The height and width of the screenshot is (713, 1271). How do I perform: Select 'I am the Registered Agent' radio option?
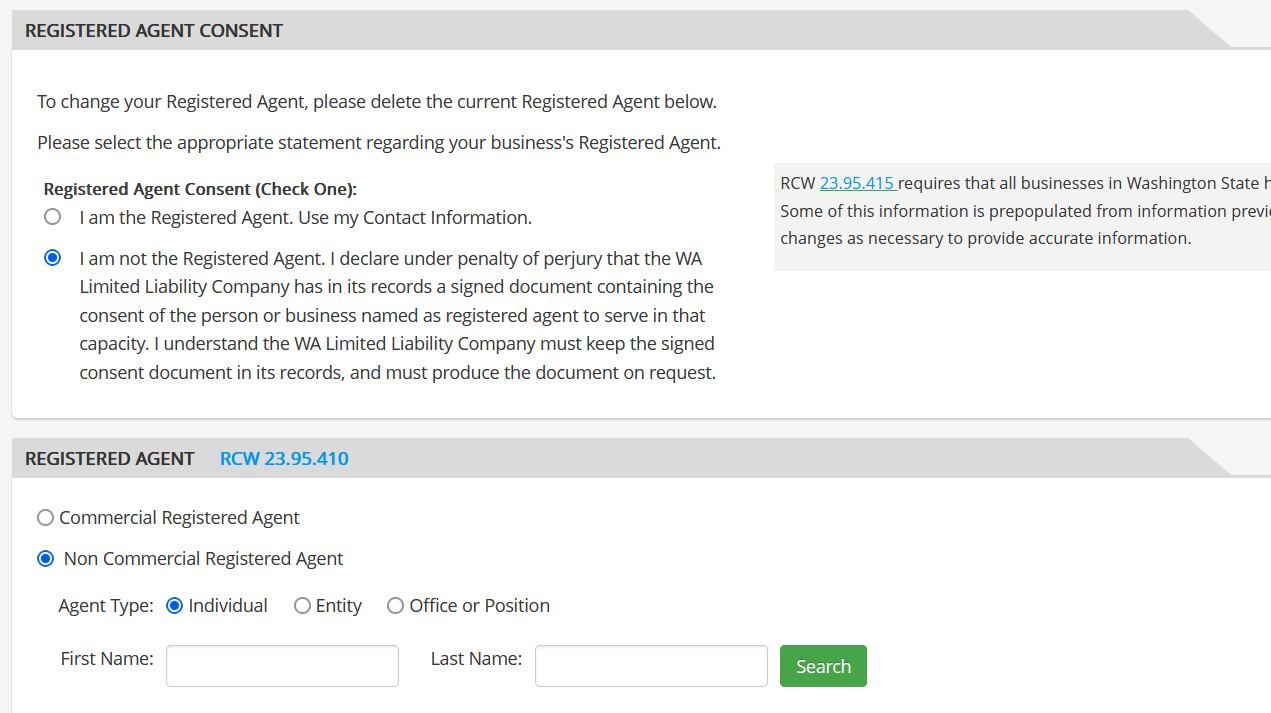(x=52, y=217)
